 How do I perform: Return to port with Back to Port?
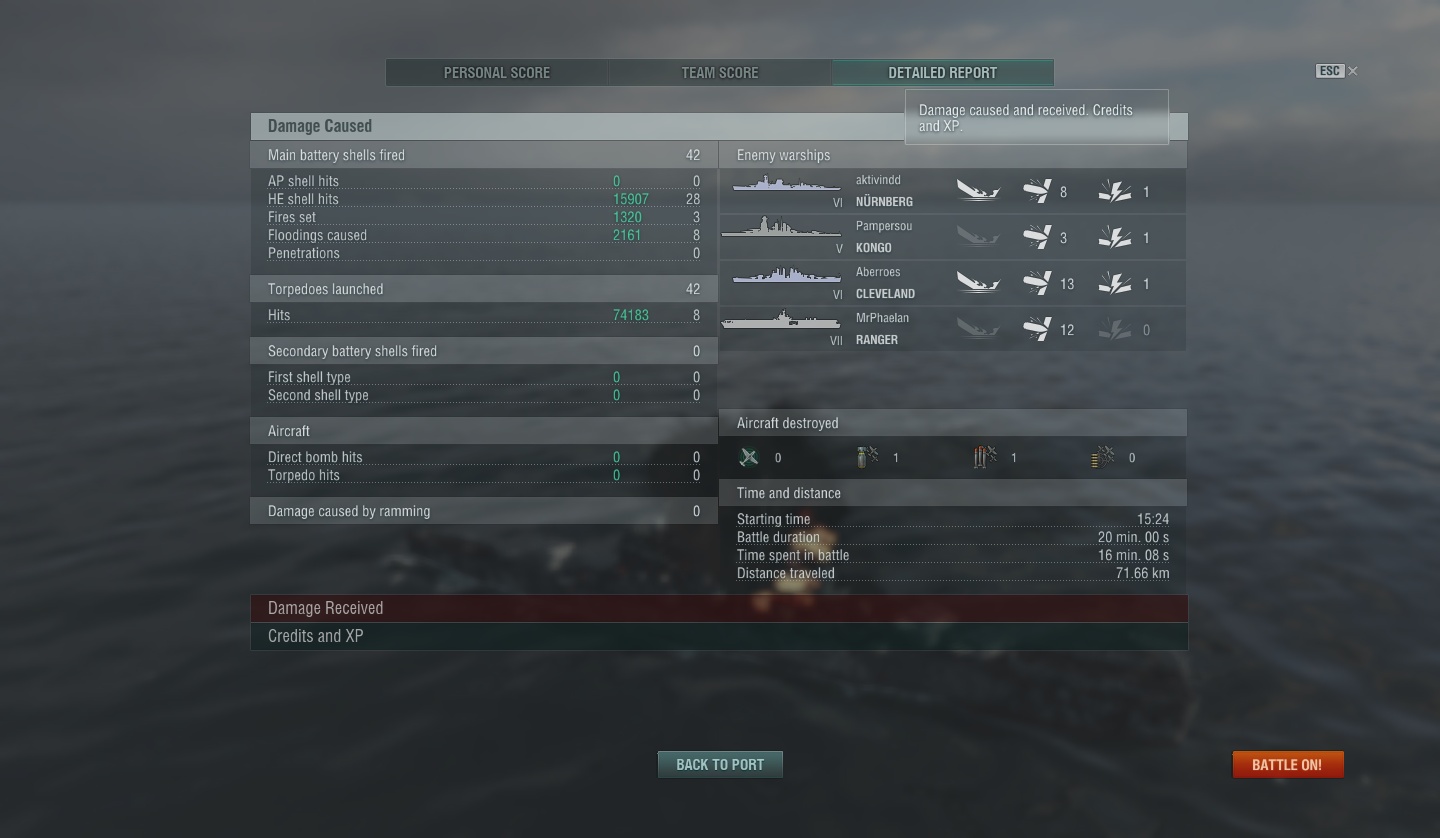click(720, 764)
